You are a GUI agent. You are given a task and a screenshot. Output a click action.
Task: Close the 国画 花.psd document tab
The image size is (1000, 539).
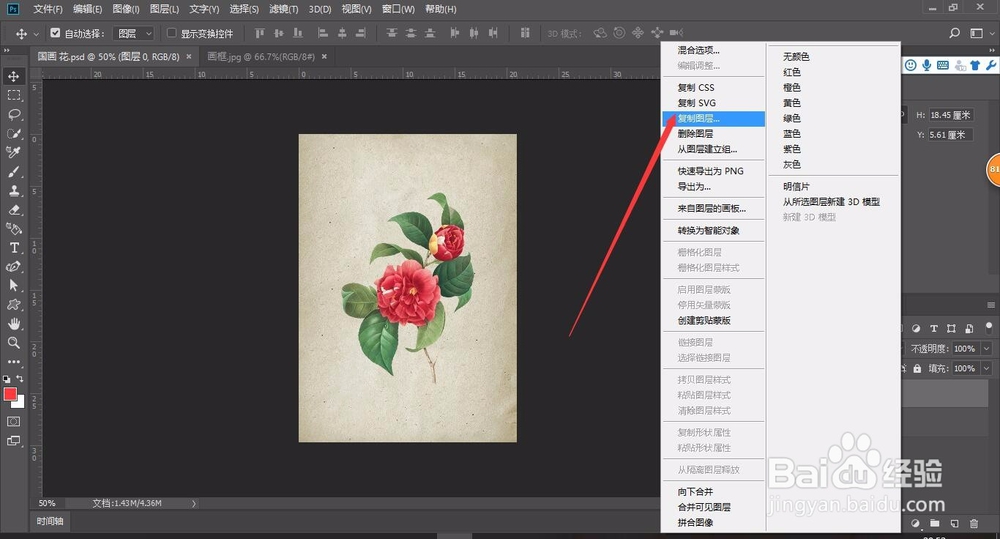point(189,57)
